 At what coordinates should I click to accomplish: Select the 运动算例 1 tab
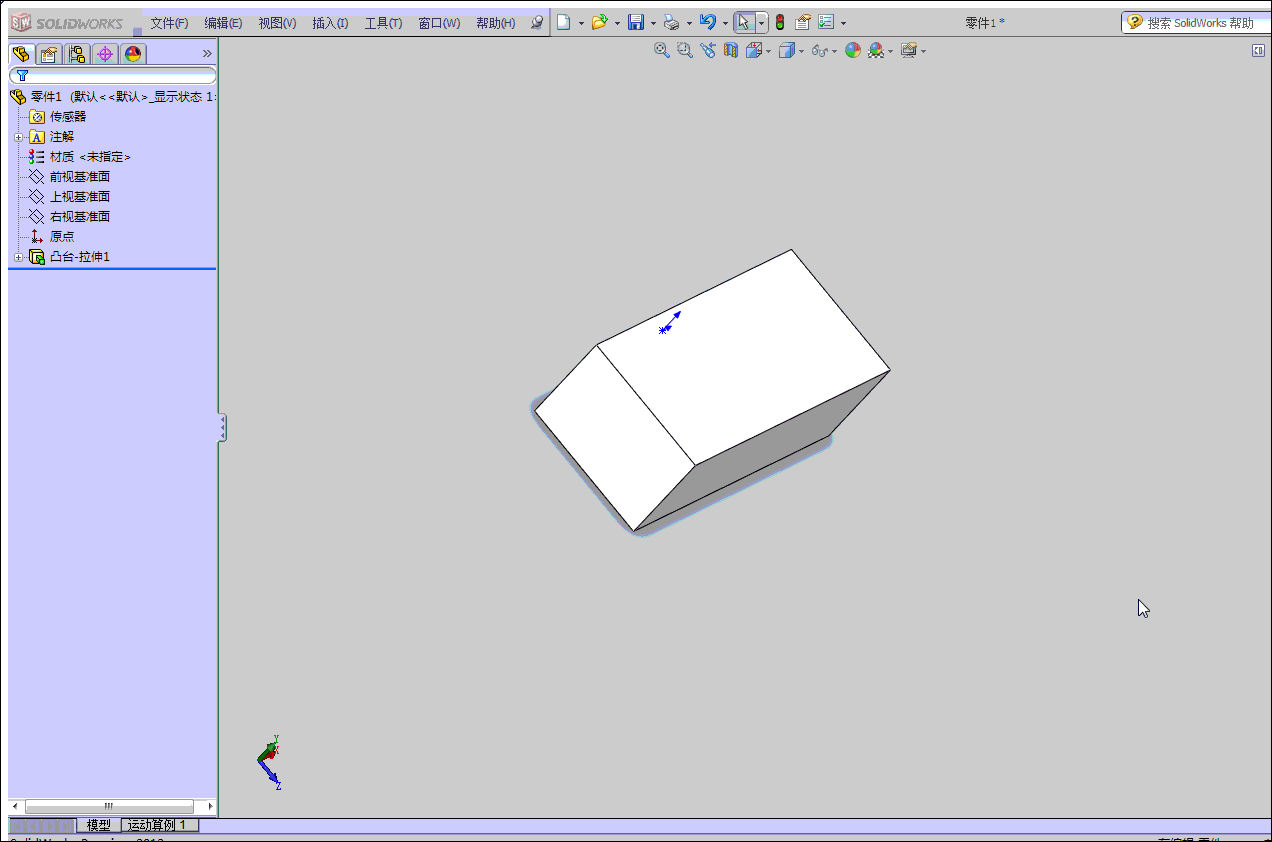tap(160, 825)
